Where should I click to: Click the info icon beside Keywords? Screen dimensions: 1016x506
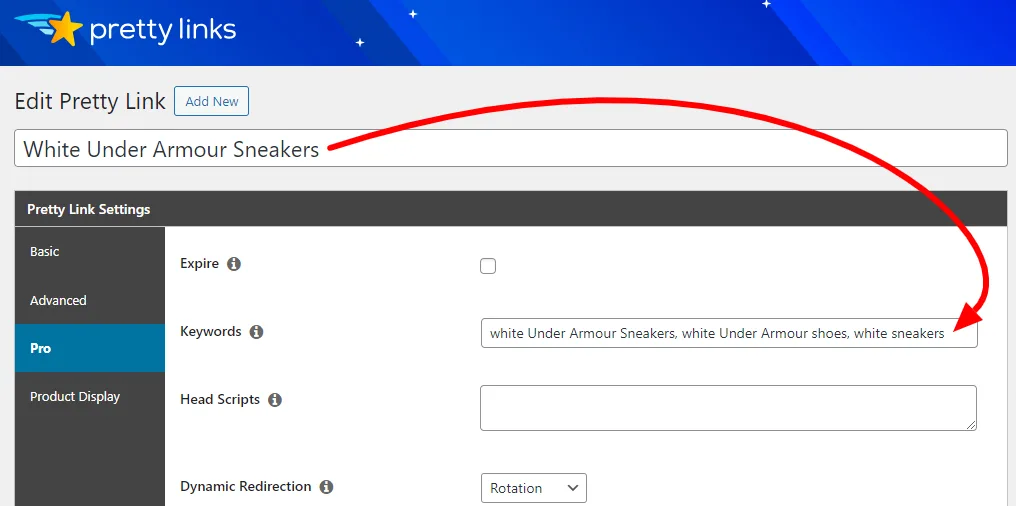[x=257, y=332]
